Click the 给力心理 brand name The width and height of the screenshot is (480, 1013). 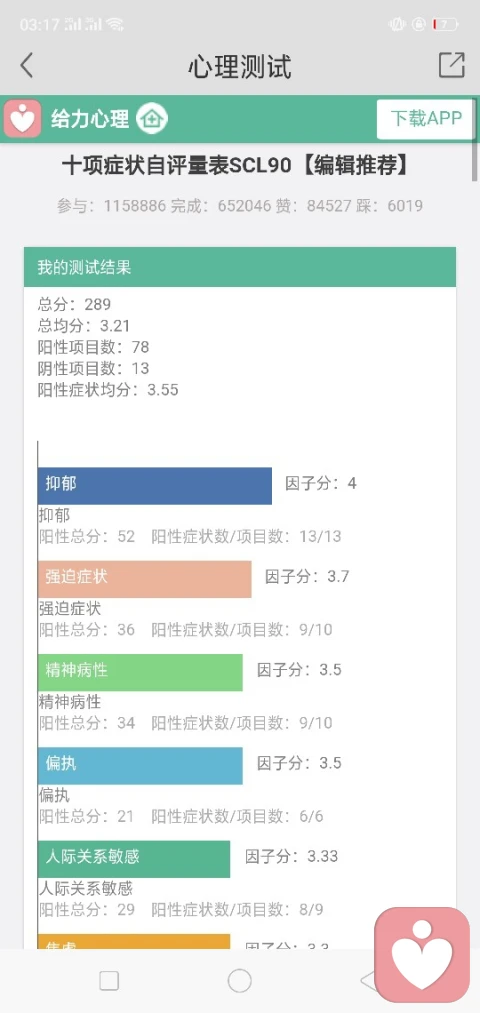90,119
